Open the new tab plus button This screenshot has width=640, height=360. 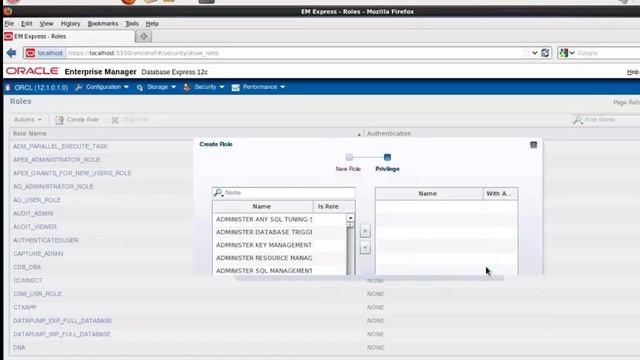143,36
